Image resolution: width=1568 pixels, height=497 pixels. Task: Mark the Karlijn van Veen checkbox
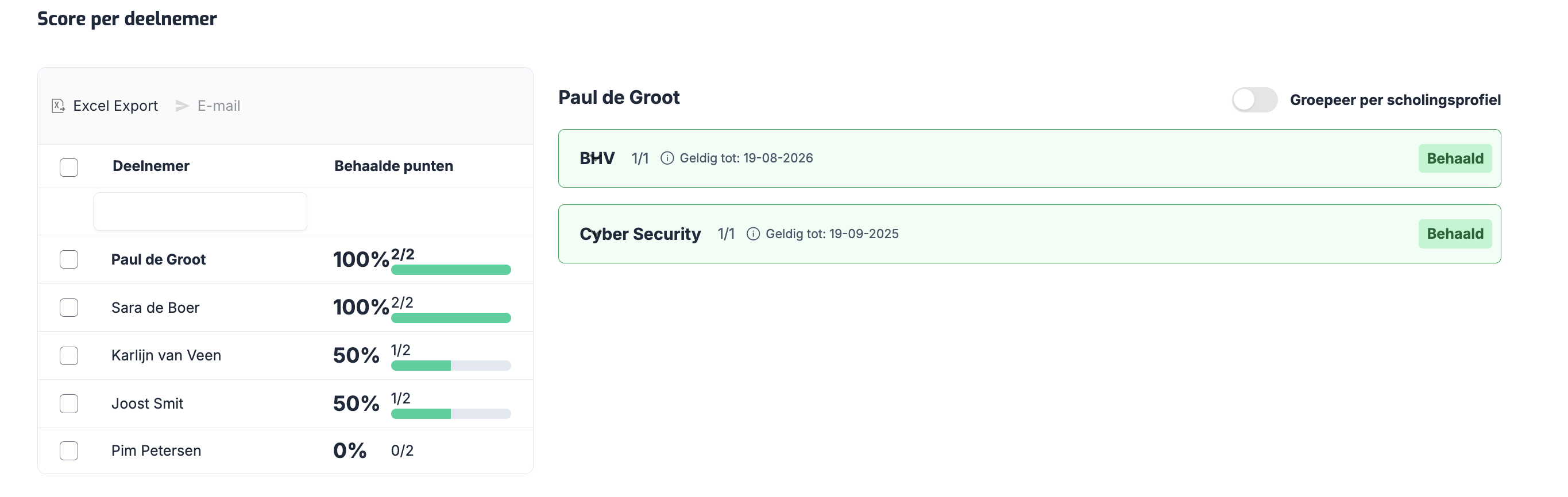(69, 356)
